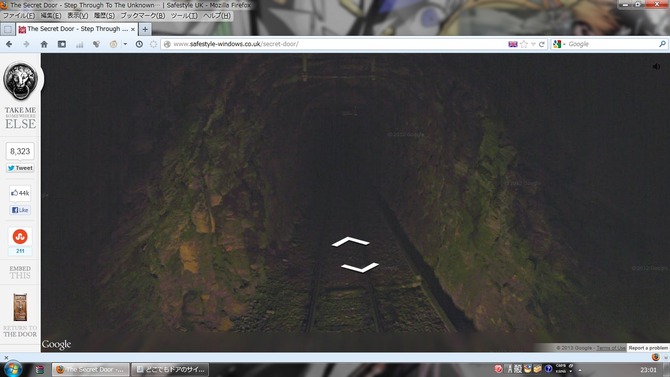670x377 pixels.
Task: Click the reload page icon
Action: [x=542, y=44]
